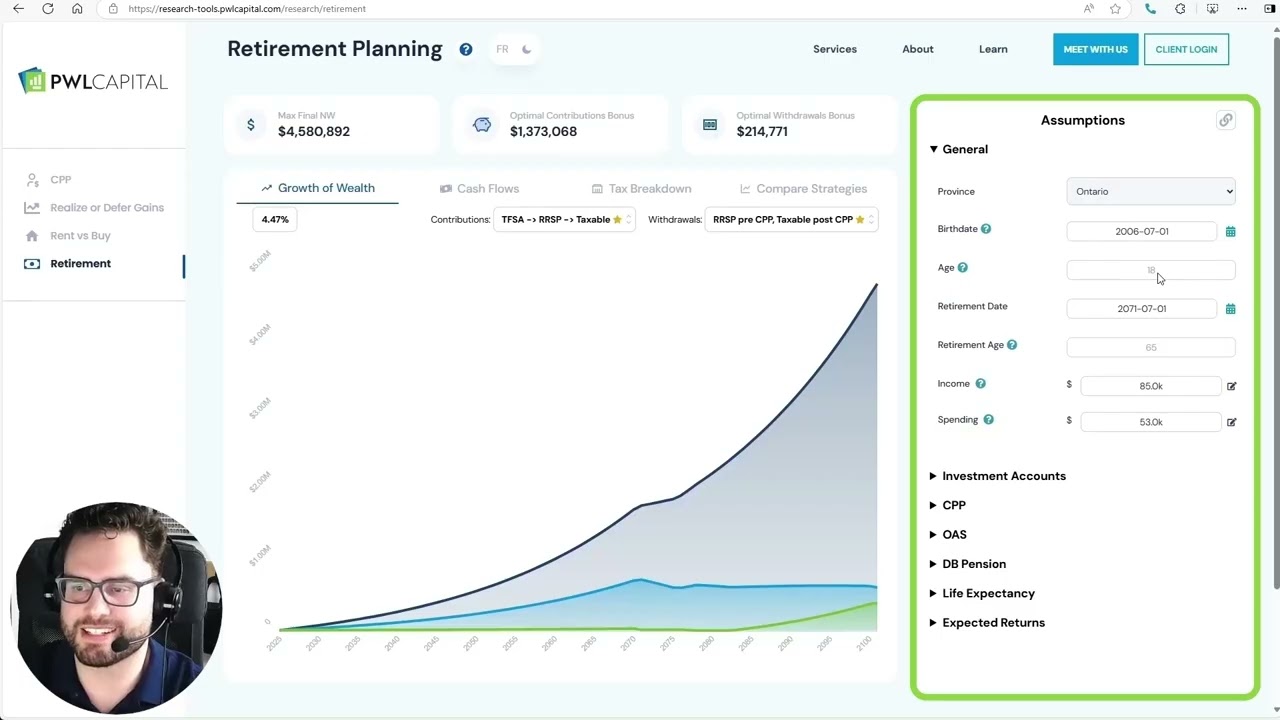The height and width of the screenshot is (720, 1280).
Task: Open the browser extensions puzzle icon
Action: click(1181, 9)
